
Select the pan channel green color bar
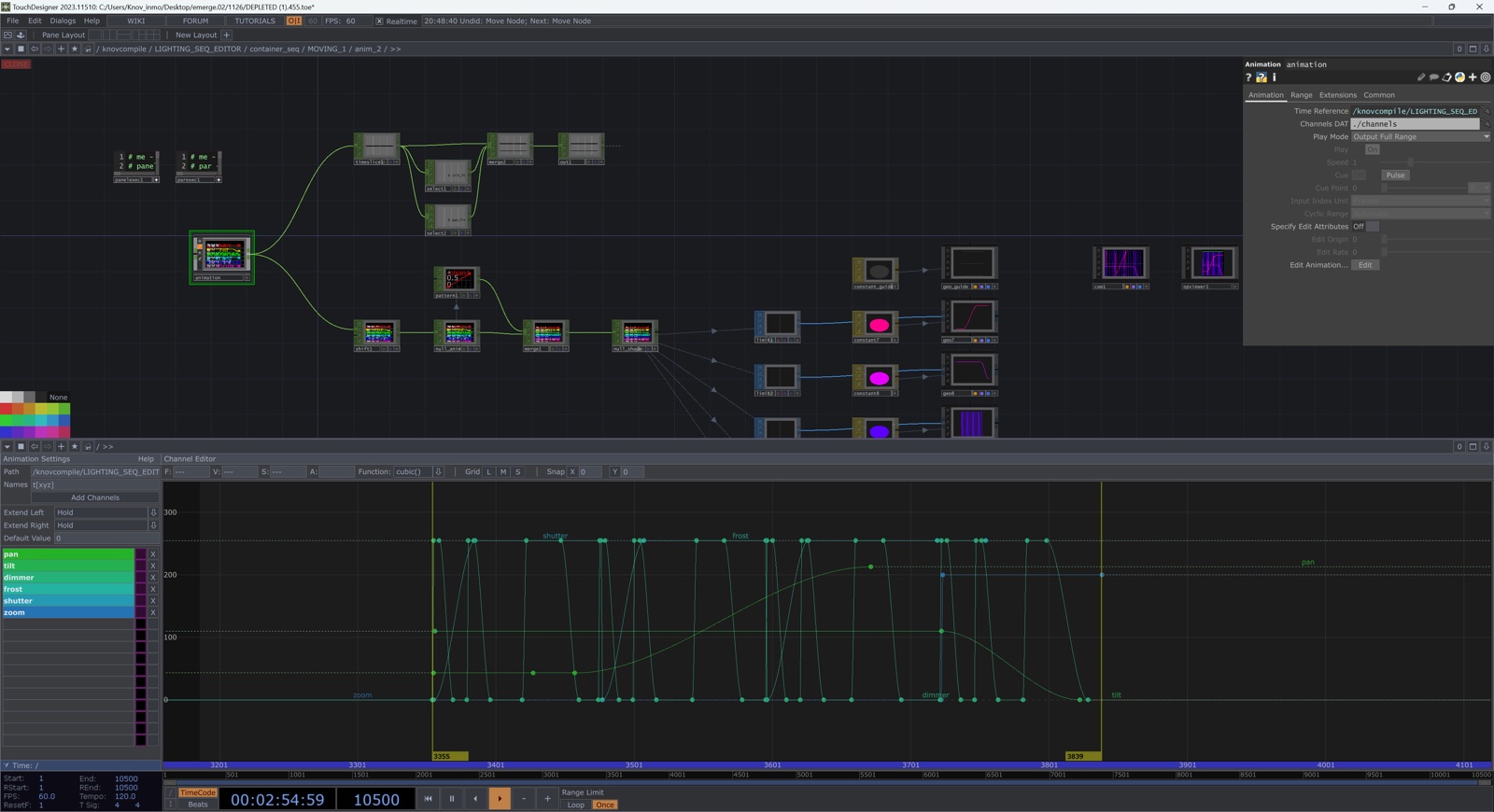[x=67, y=554]
